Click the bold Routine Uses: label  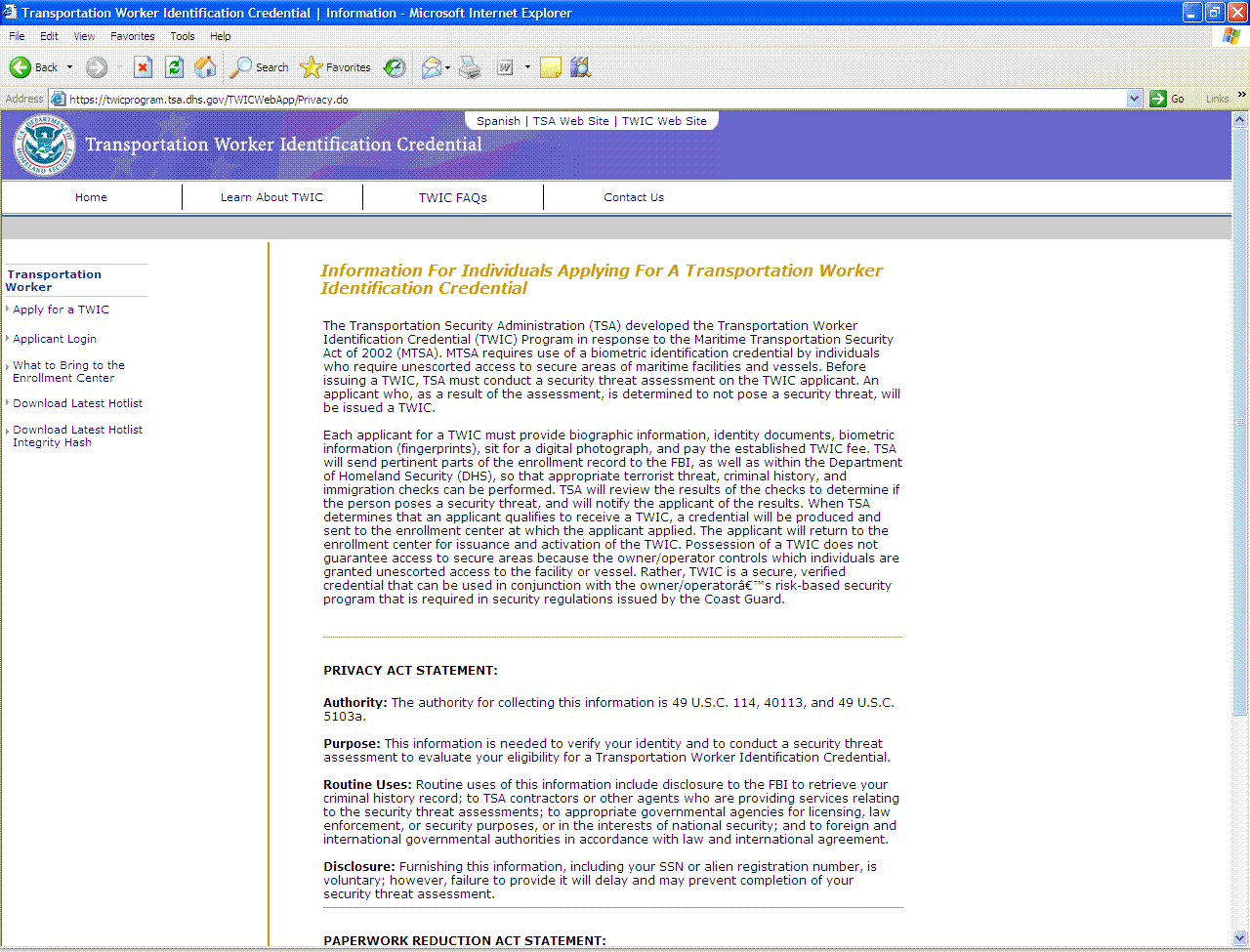(x=368, y=784)
